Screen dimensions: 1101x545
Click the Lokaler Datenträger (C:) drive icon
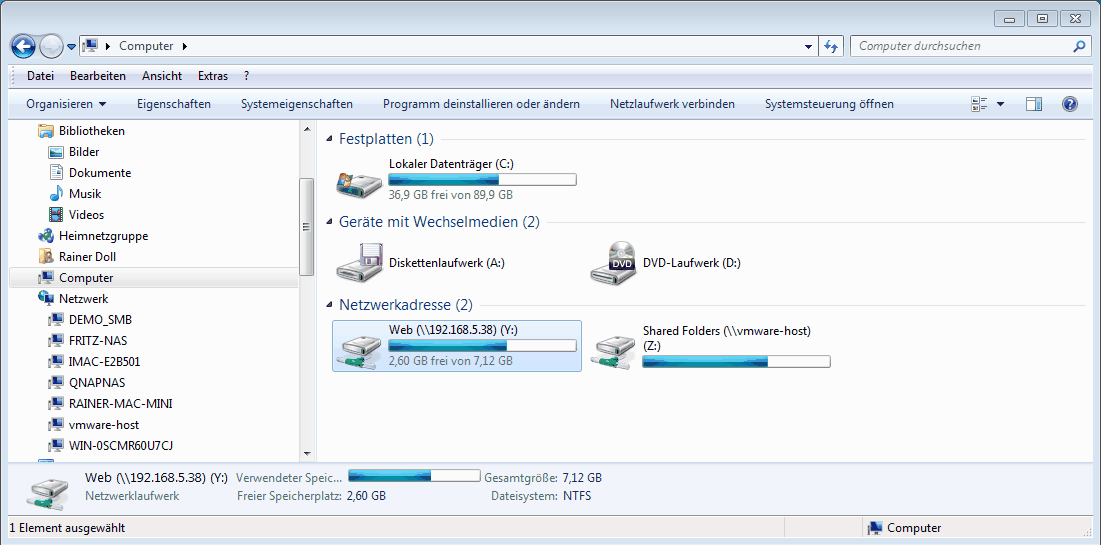(359, 183)
